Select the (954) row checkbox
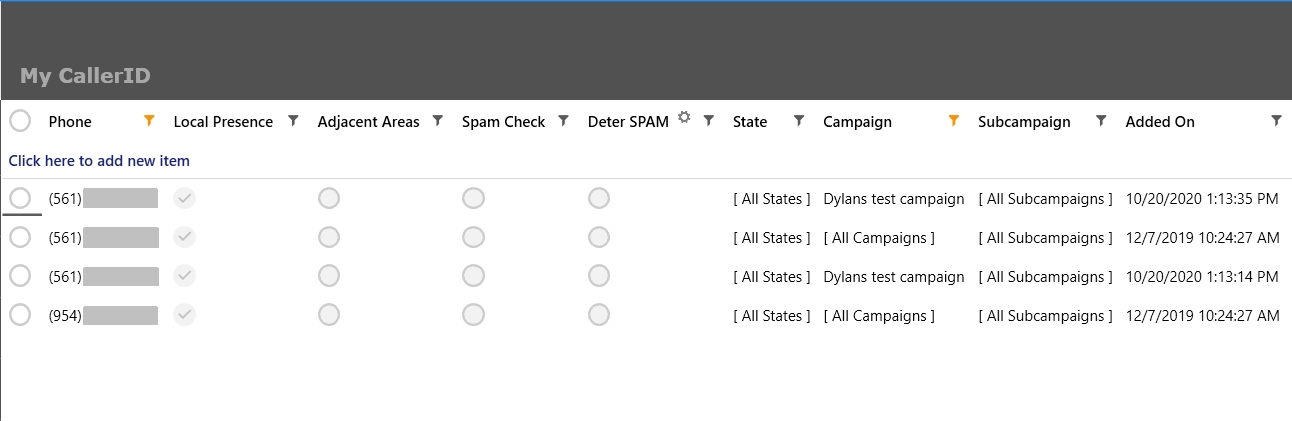This screenshot has width=1292, height=421. (x=20, y=315)
